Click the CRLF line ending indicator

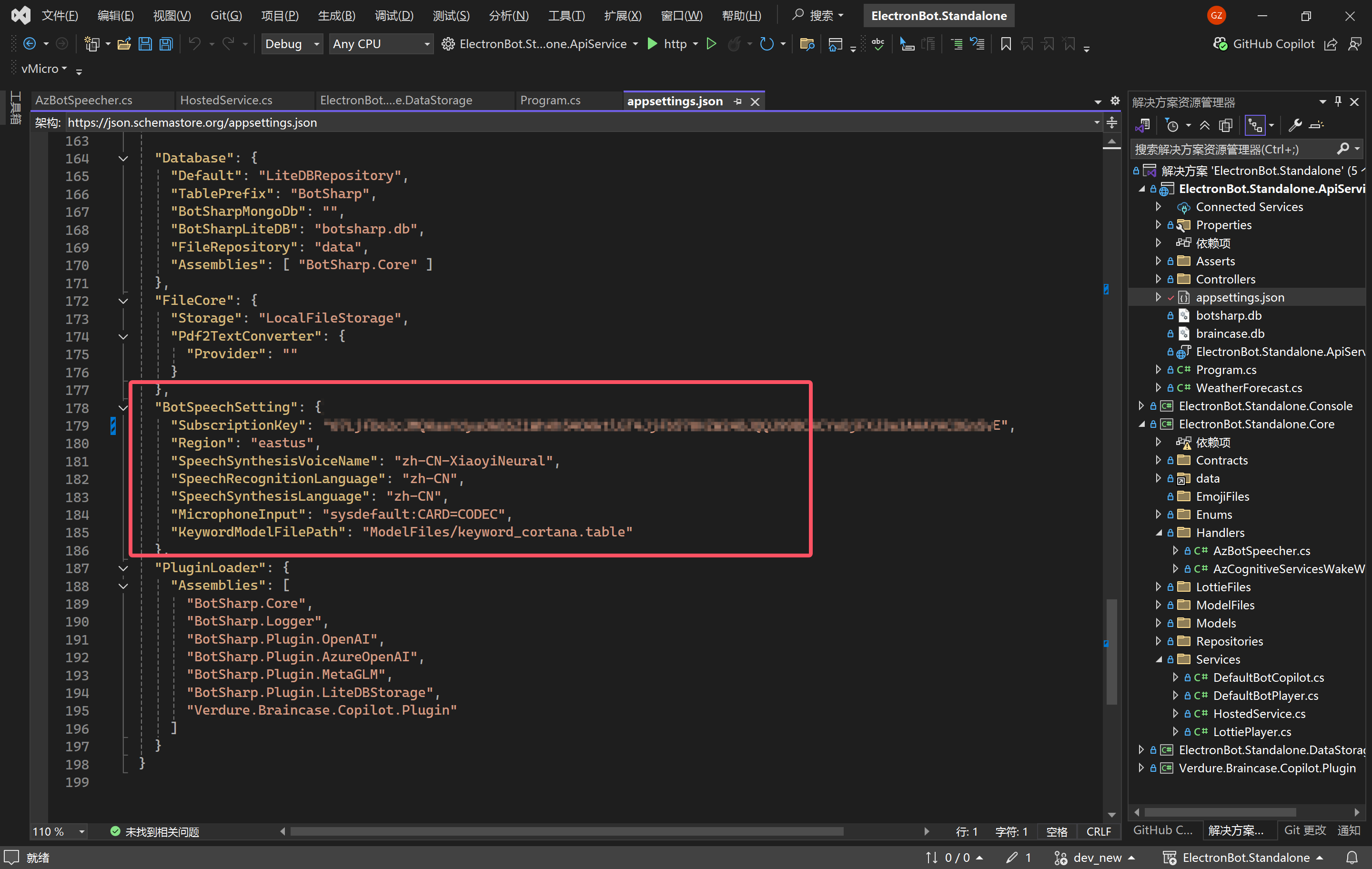click(1099, 831)
